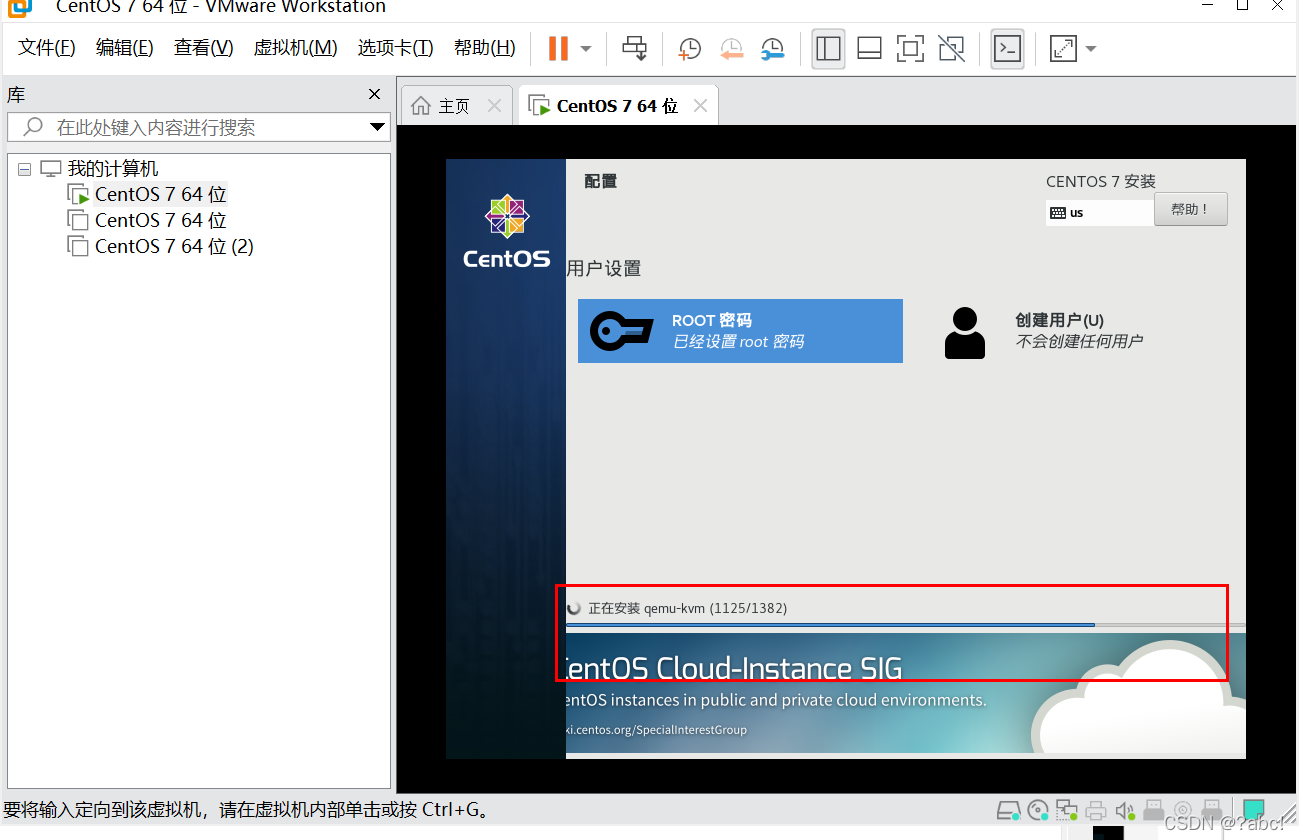Open the ROOT 密码 setting

tap(740, 331)
